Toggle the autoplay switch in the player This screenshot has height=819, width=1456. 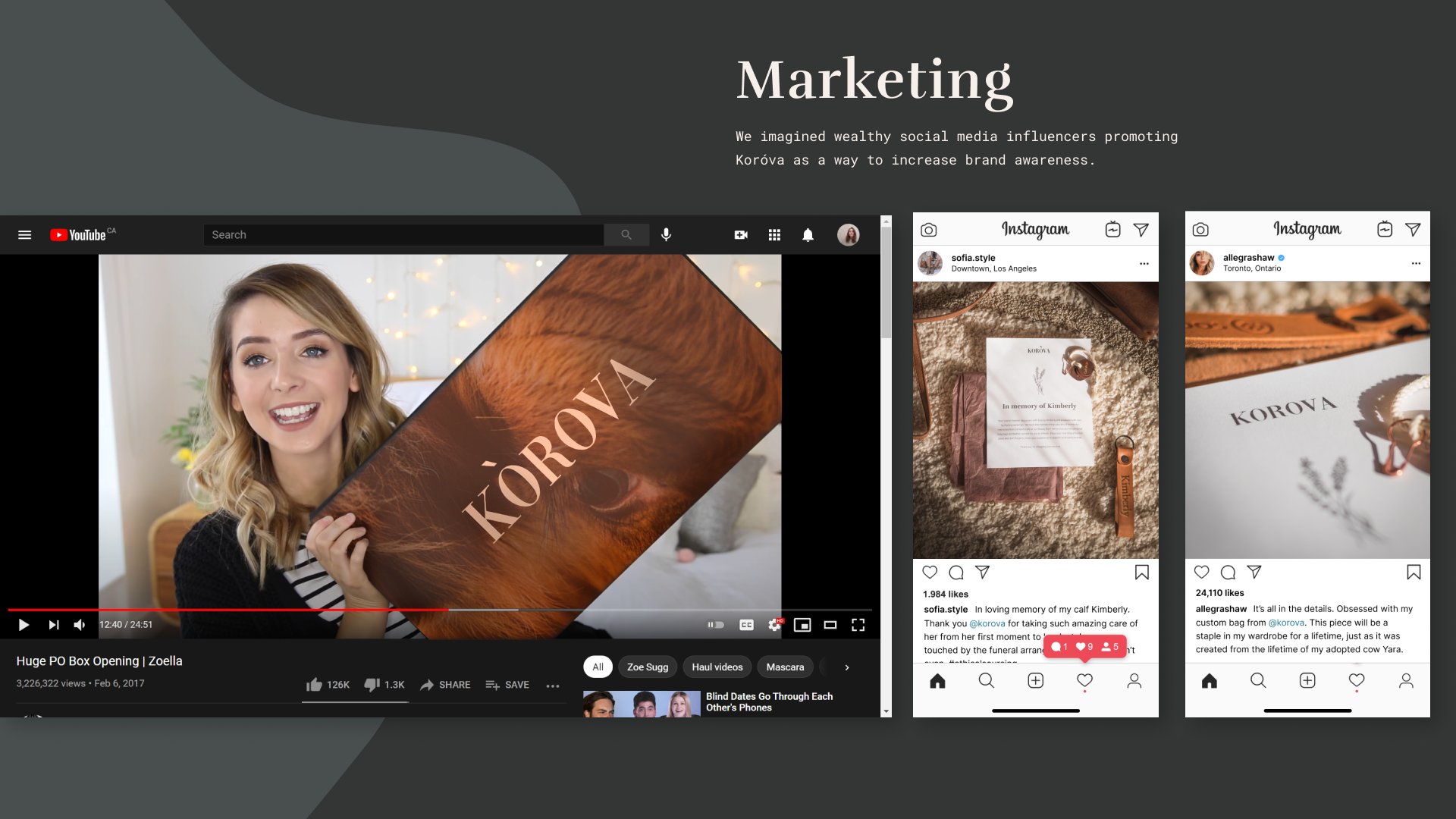point(716,625)
